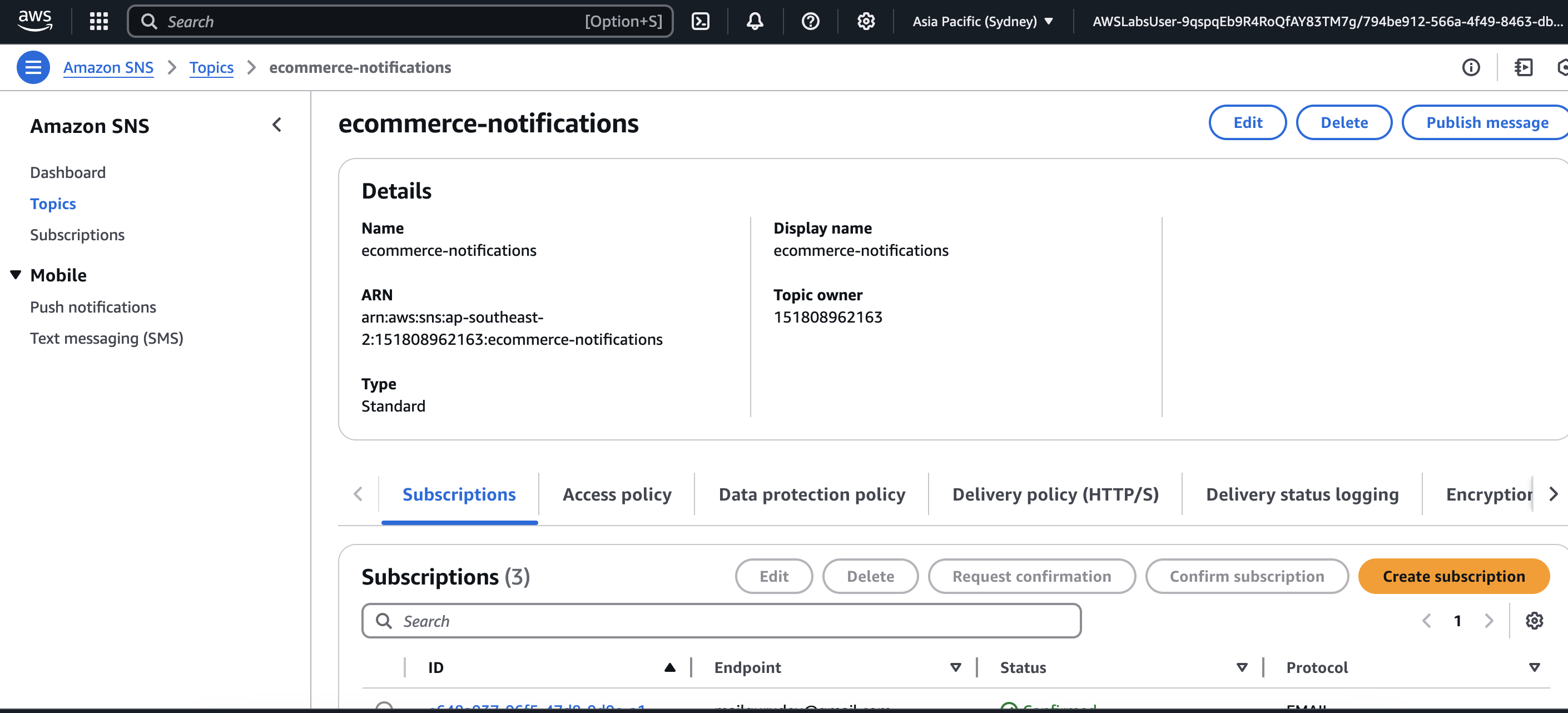
Task: Show more tabs with right arrow
Action: [x=1553, y=494]
